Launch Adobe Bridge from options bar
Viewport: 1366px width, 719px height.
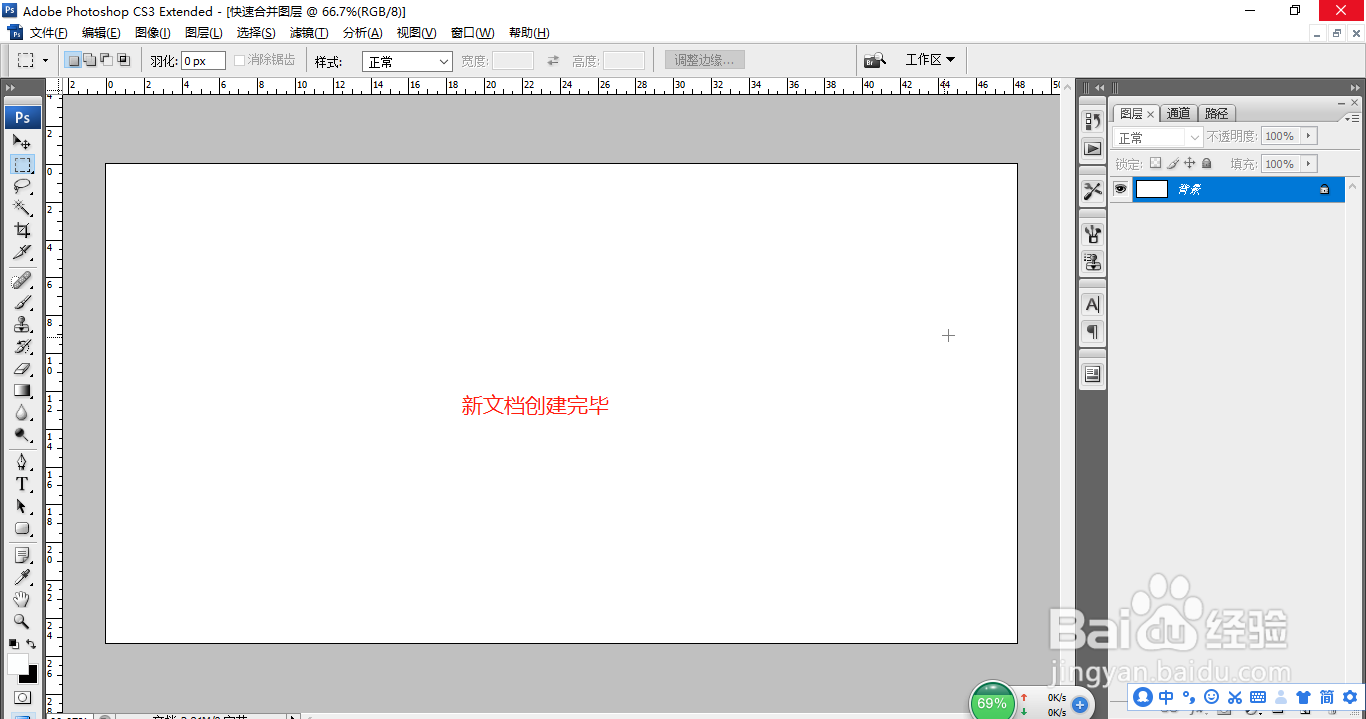click(x=875, y=60)
